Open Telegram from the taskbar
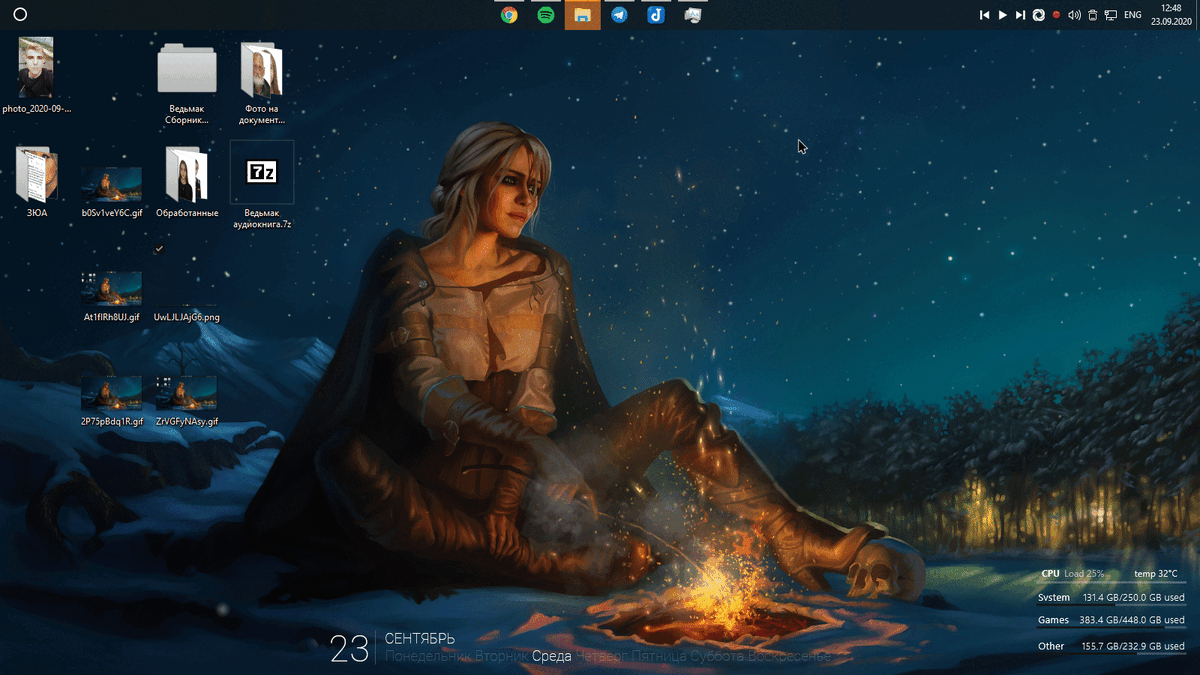The width and height of the screenshot is (1200, 675). coord(619,15)
